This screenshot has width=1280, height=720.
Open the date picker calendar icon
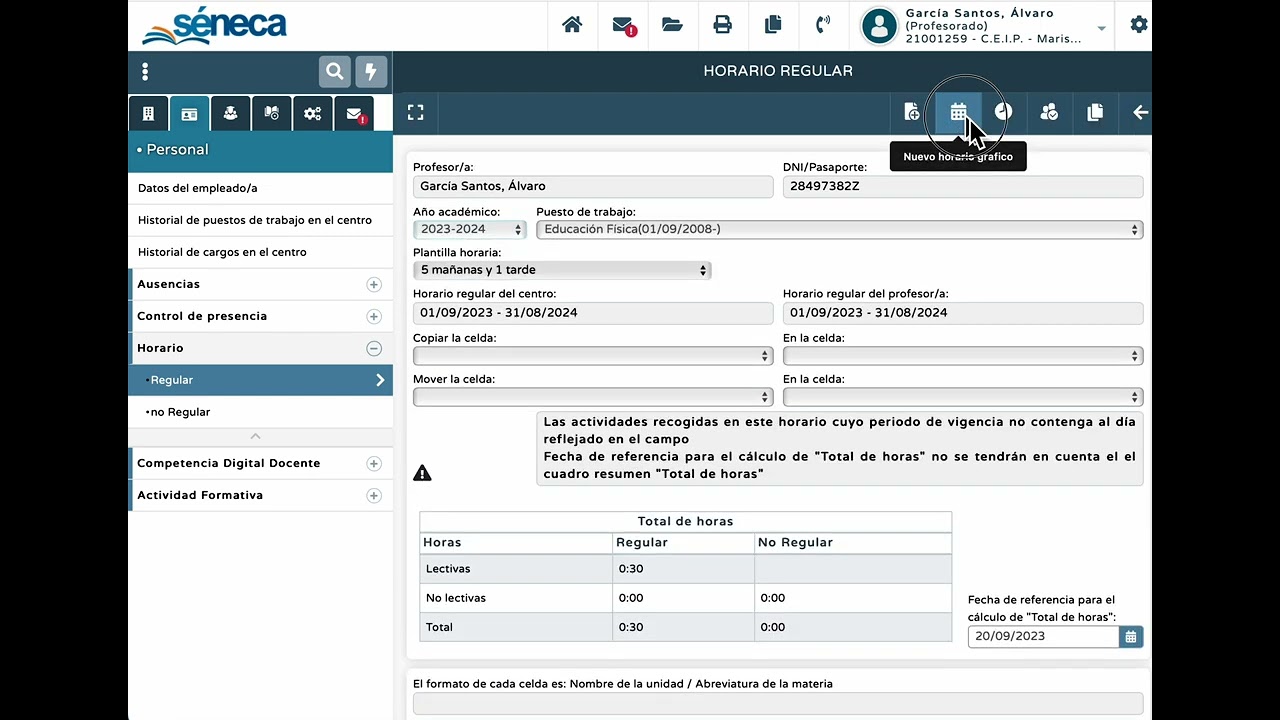coord(1131,636)
